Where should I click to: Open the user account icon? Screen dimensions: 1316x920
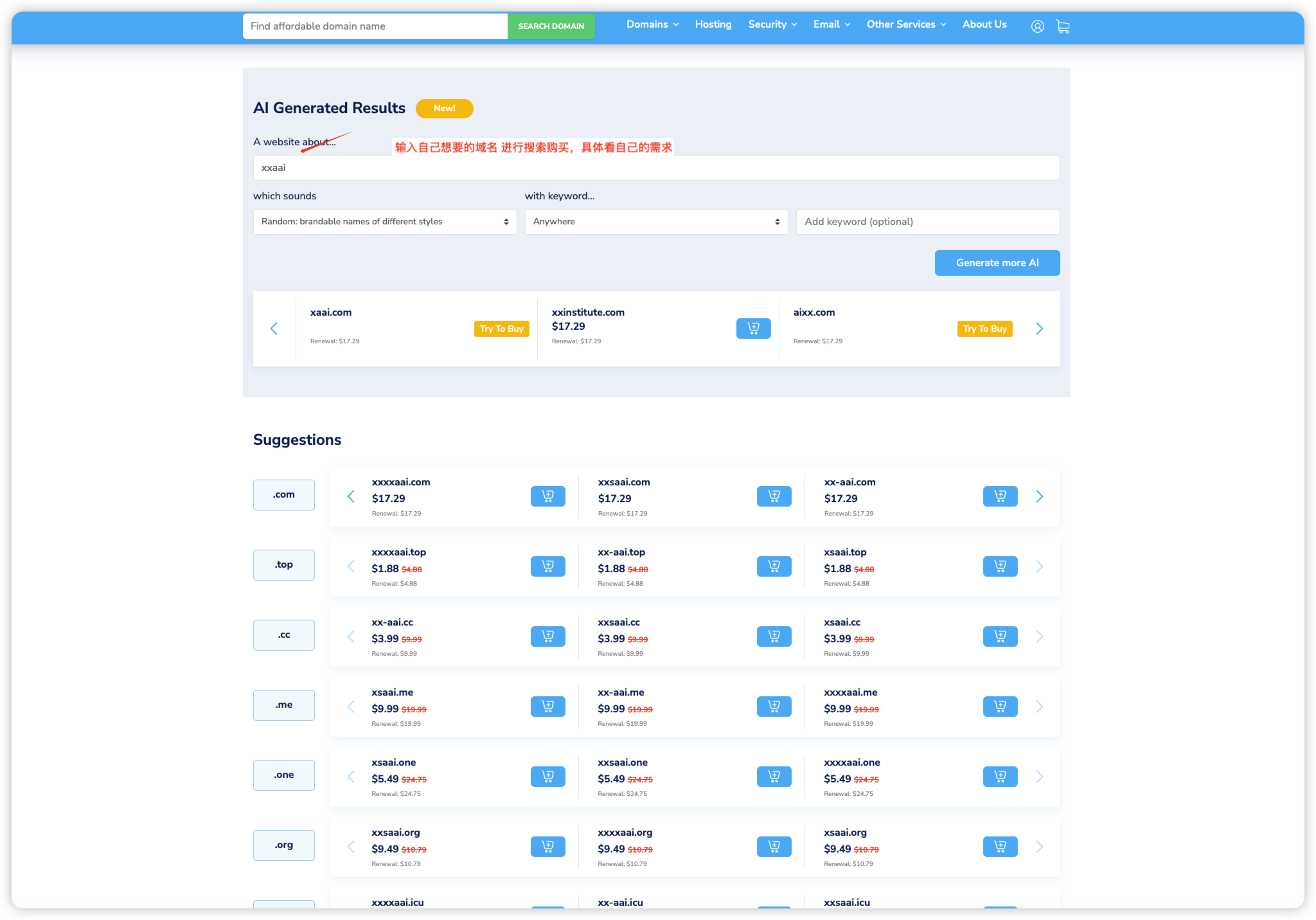pyautogui.click(x=1037, y=26)
